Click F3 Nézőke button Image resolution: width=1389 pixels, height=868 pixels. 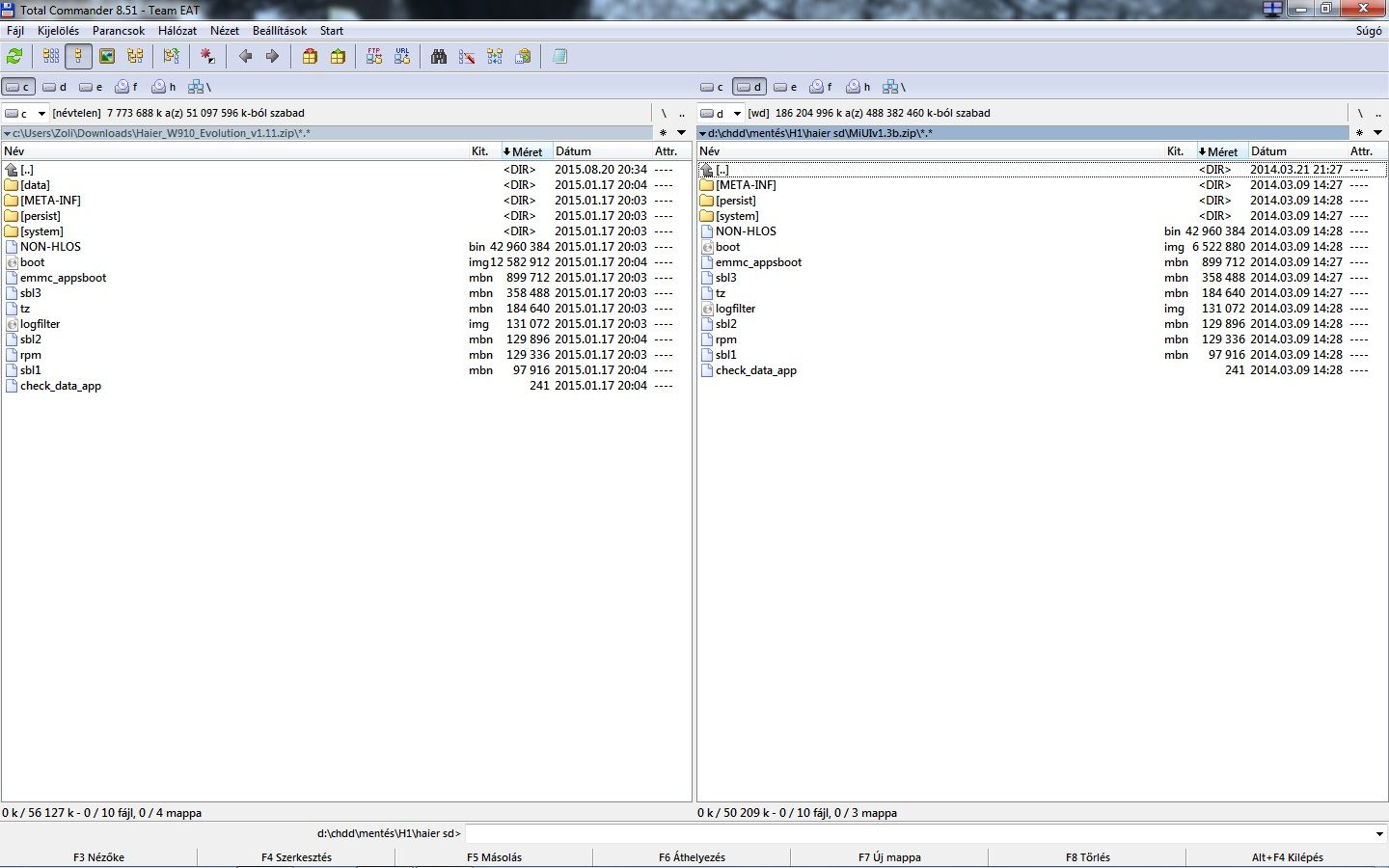coord(98,856)
